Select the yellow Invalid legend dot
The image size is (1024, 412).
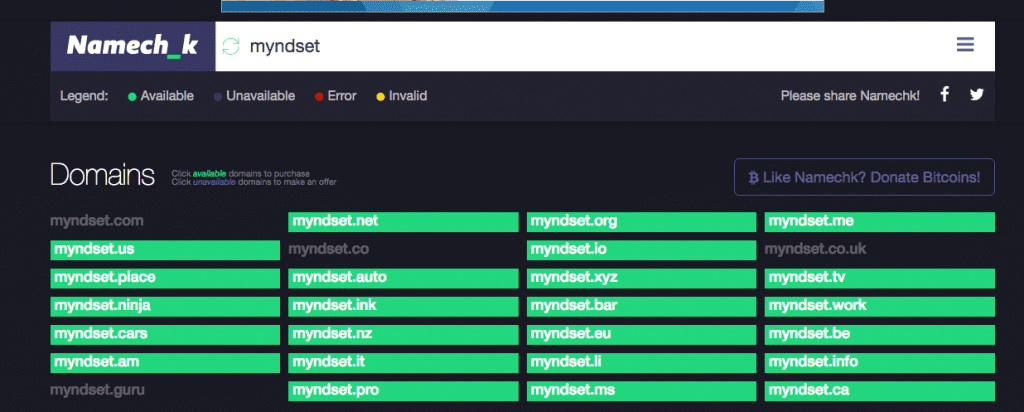pyautogui.click(x=381, y=97)
